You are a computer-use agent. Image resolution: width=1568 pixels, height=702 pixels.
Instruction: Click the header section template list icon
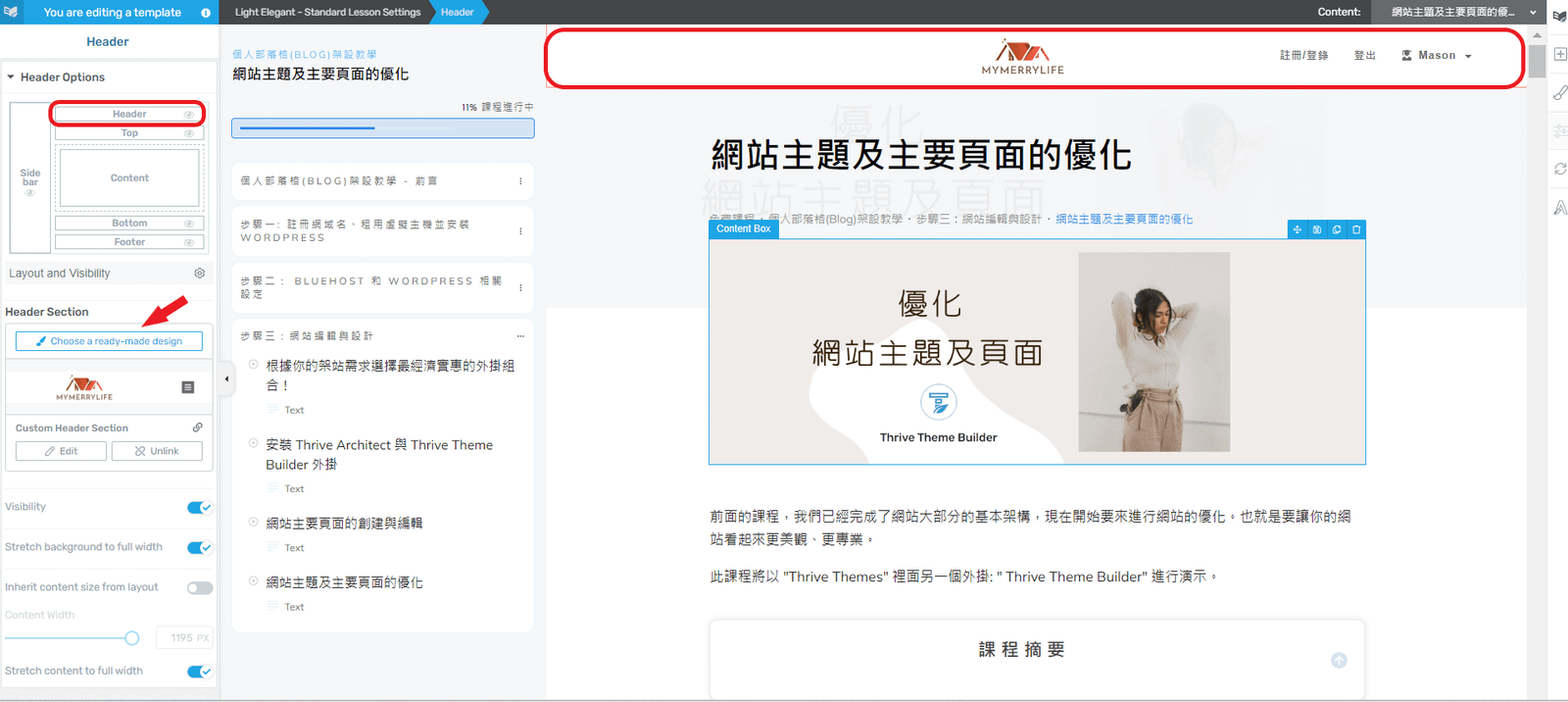(188, 387)
